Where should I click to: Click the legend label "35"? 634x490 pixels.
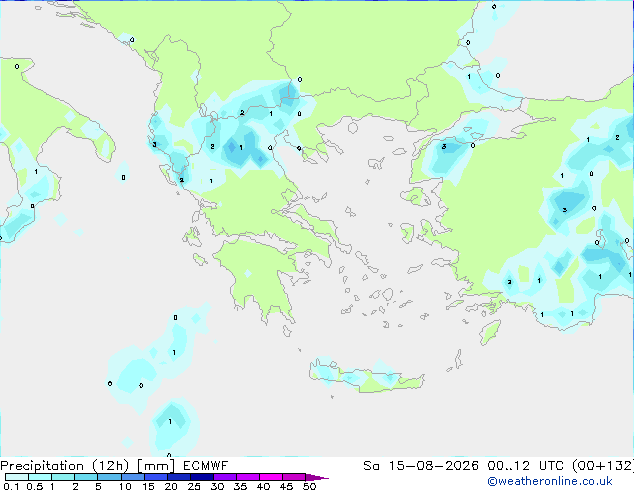coord(240,486)
